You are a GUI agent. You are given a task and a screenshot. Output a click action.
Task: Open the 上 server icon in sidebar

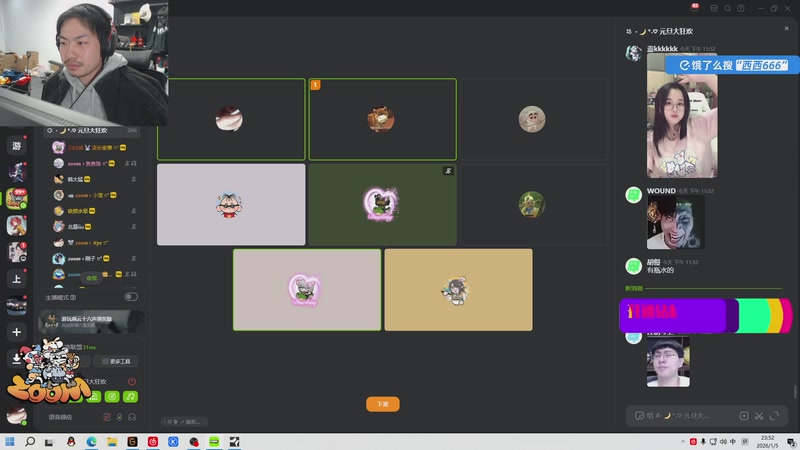pyautogui.click(x=16, y=279)
